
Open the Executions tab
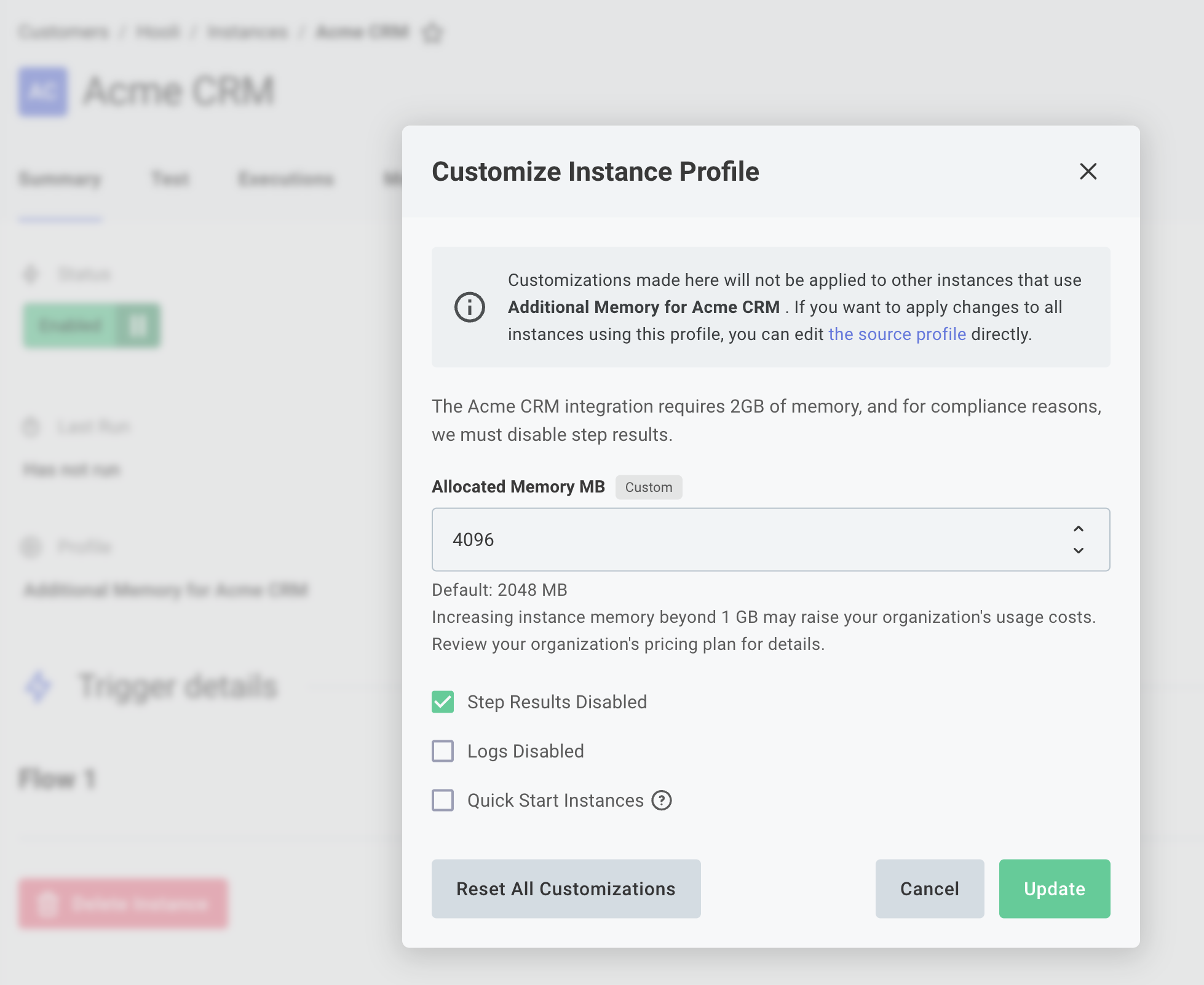[286, 179]
